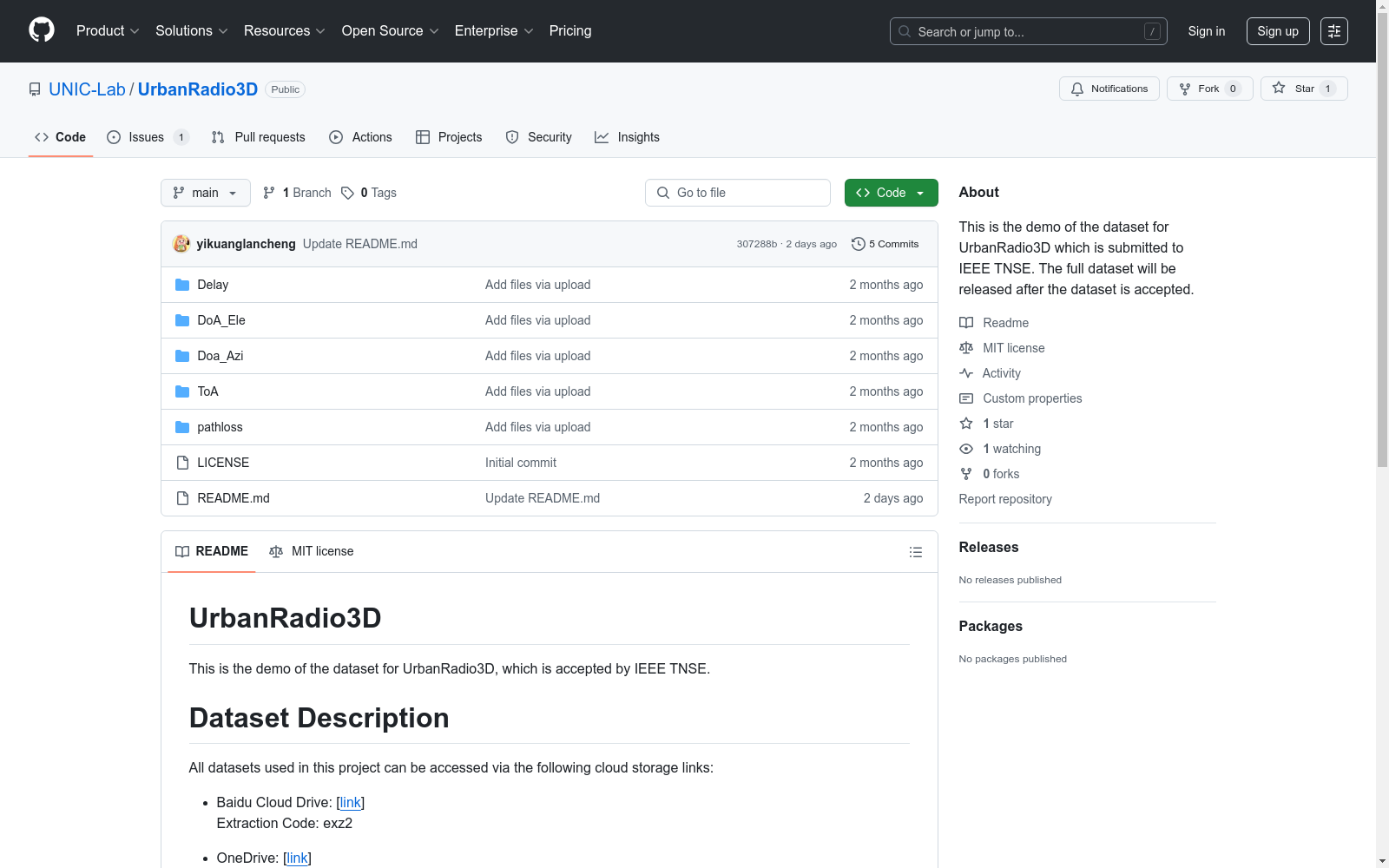Screen dimensions: 1389x868
Task: Open the Product dropdown menu
Action: 108,30
